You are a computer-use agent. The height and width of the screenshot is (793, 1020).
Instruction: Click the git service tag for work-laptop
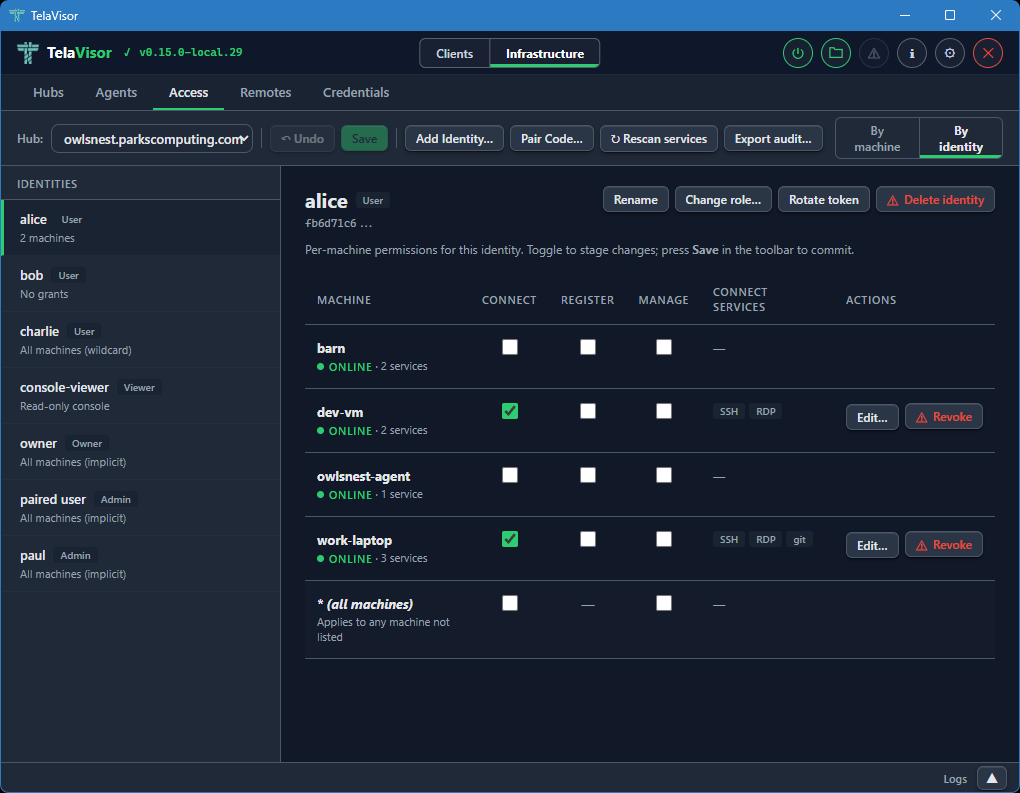point(799,539)
